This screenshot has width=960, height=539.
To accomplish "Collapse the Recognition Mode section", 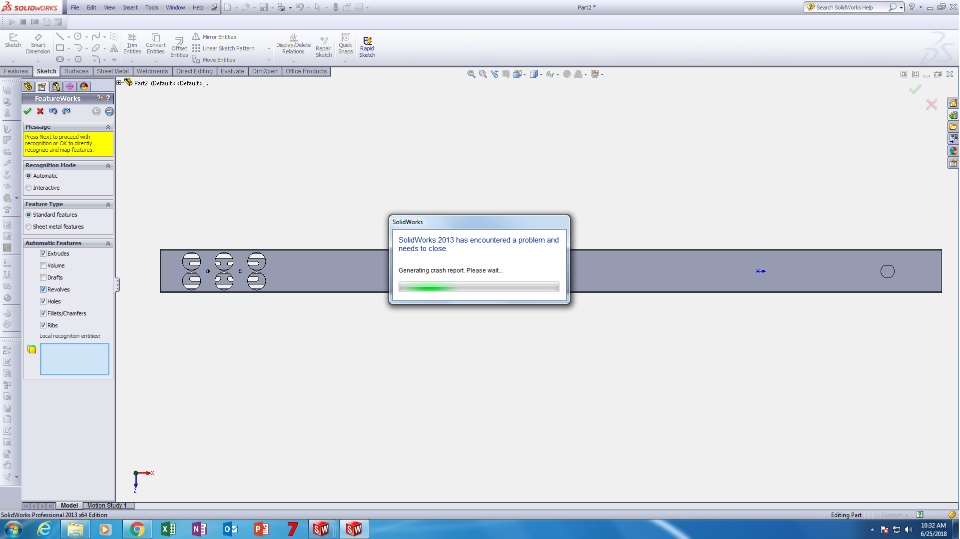I will [x=108, y=166].
